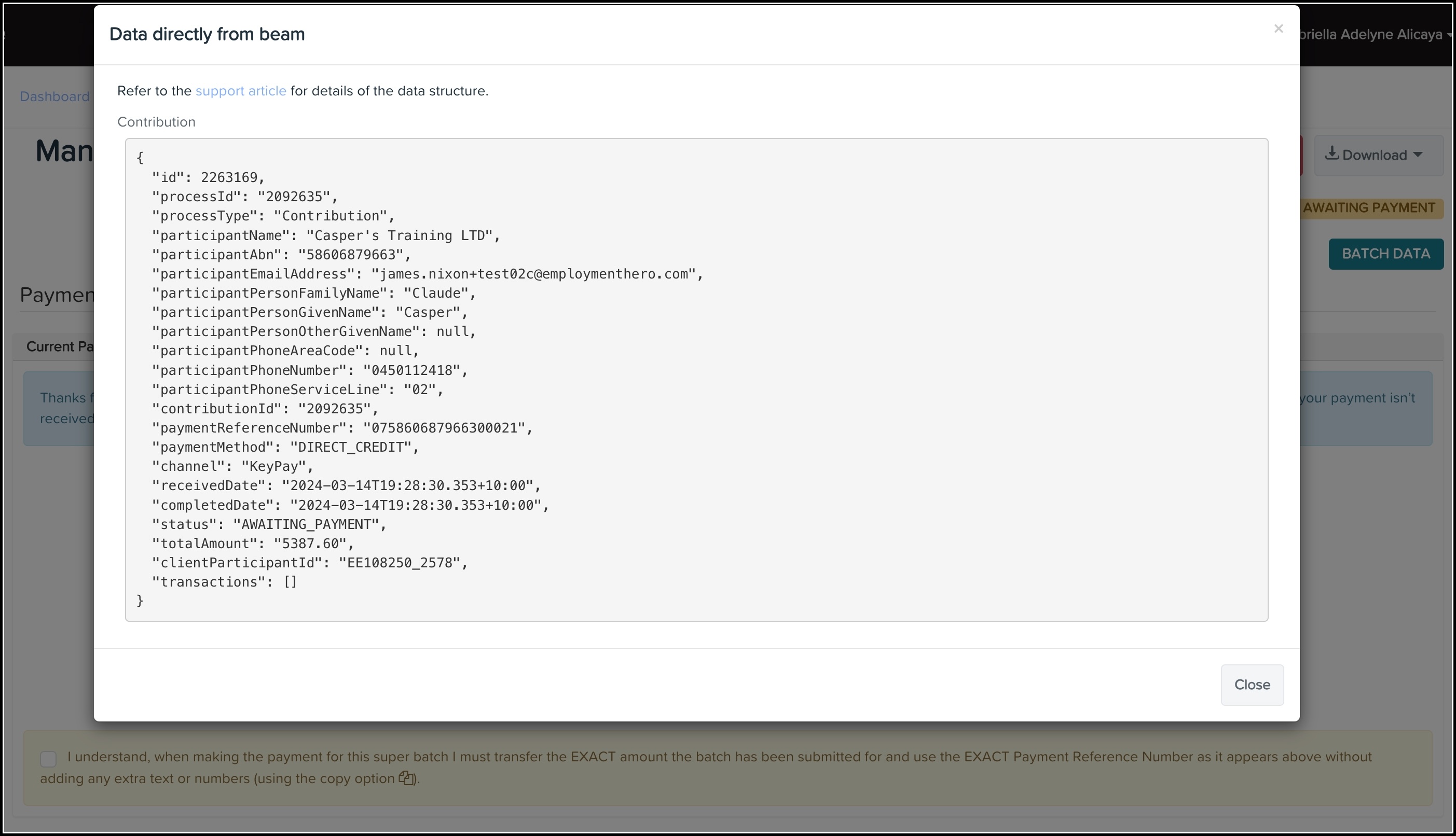
Task: Click the empty transactions array brackets
Action: coord(290,582)
